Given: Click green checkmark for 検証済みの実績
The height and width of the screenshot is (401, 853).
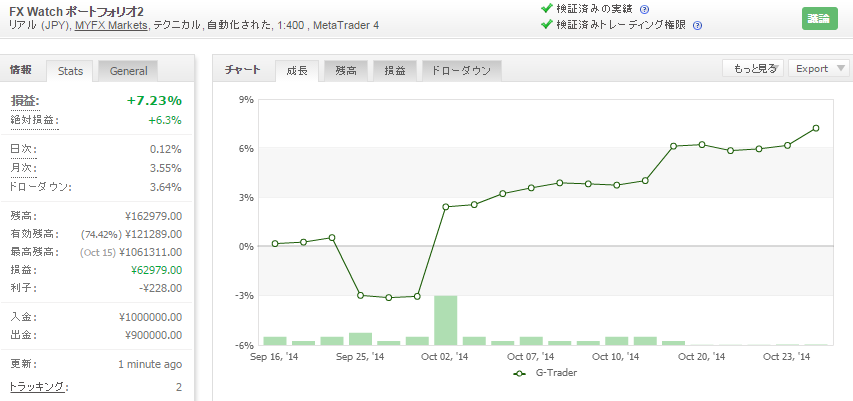Looking at the screenshot, I should 546,9.
